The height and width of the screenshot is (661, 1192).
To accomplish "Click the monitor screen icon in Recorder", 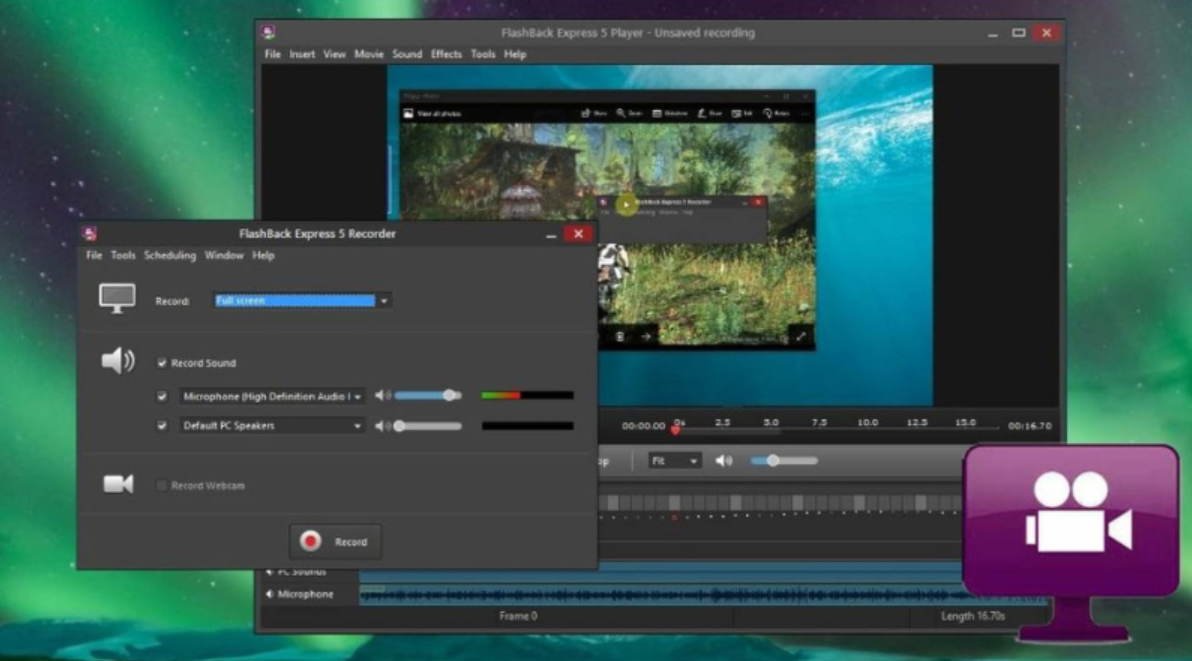I will pyautogui.click(x=117, y=298).
